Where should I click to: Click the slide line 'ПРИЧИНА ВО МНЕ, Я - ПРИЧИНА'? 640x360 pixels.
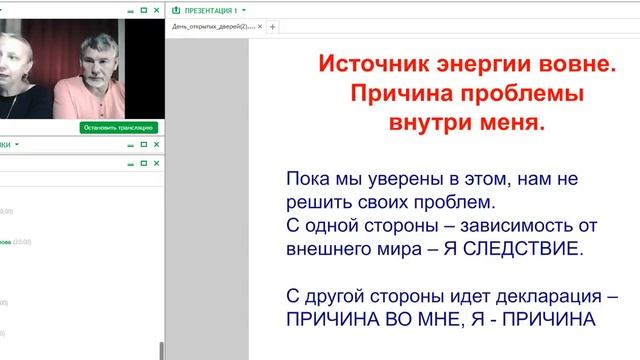[441, 319]
